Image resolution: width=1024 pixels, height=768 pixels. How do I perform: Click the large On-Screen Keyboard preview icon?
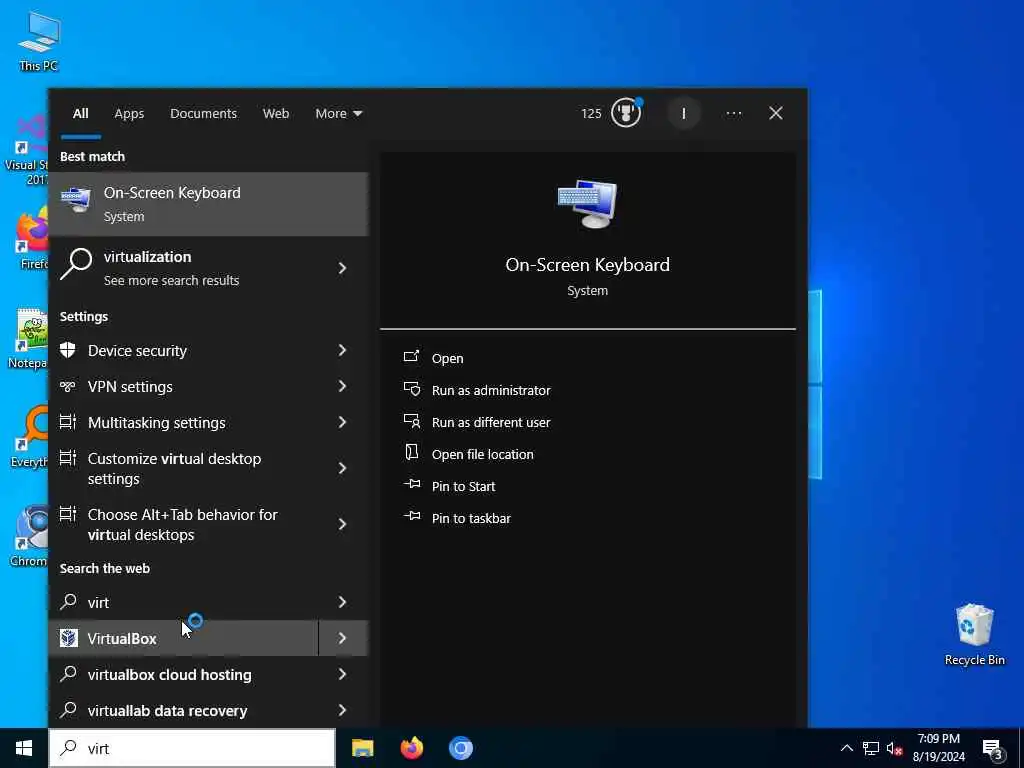(x=587, y=204)
